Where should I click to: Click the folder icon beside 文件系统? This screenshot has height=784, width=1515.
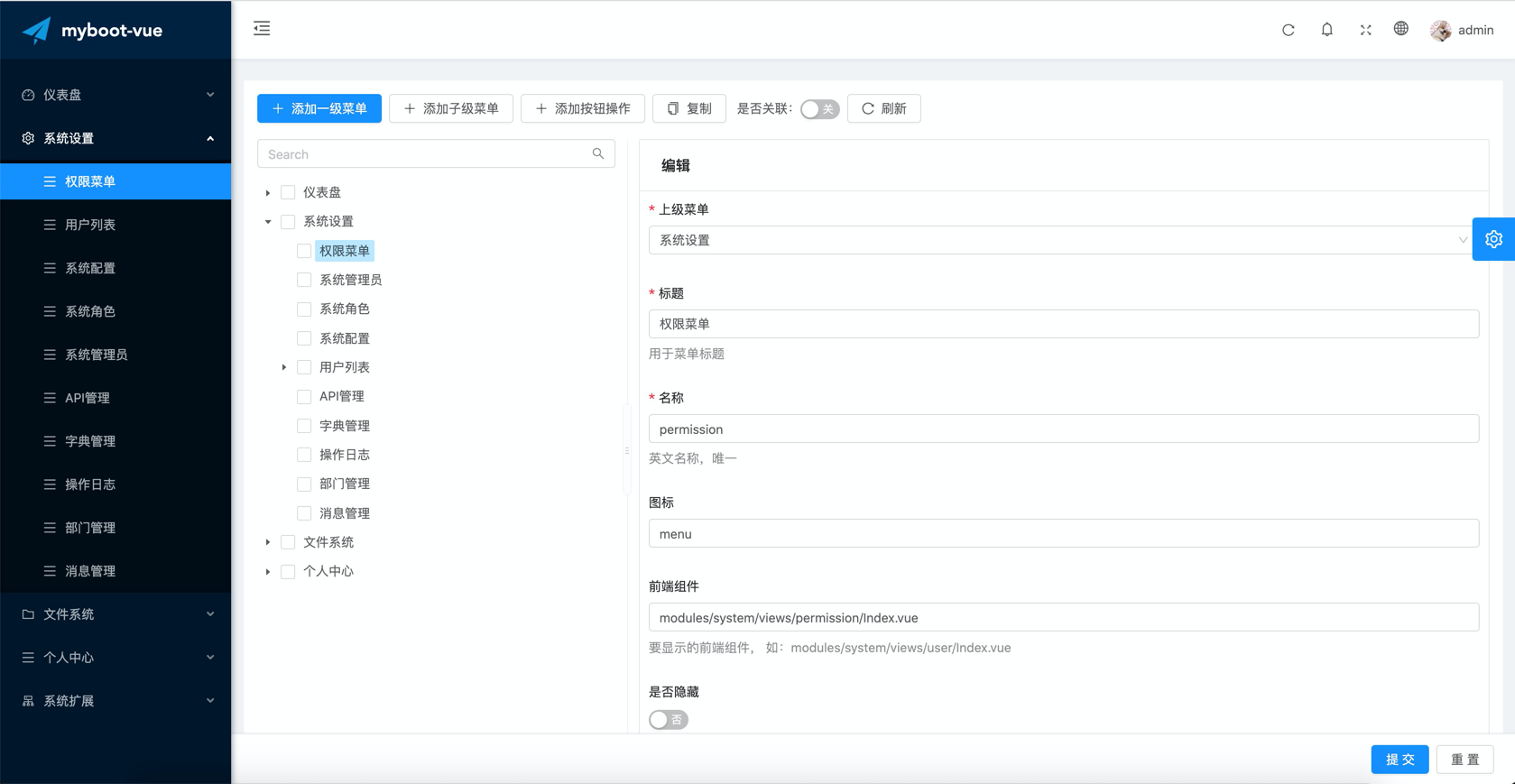coord(28,614)
